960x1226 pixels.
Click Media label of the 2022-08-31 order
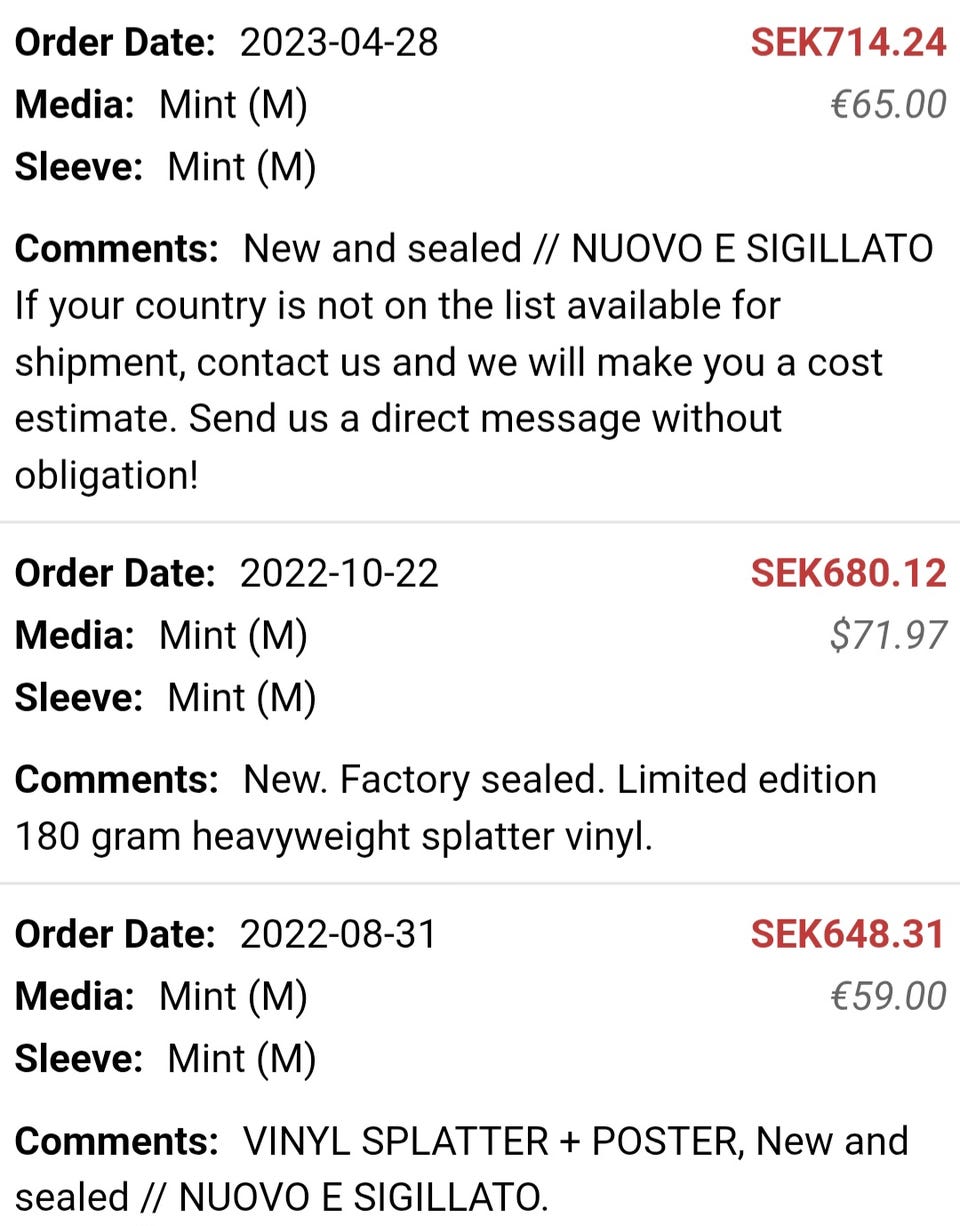[x=75, y=996]
